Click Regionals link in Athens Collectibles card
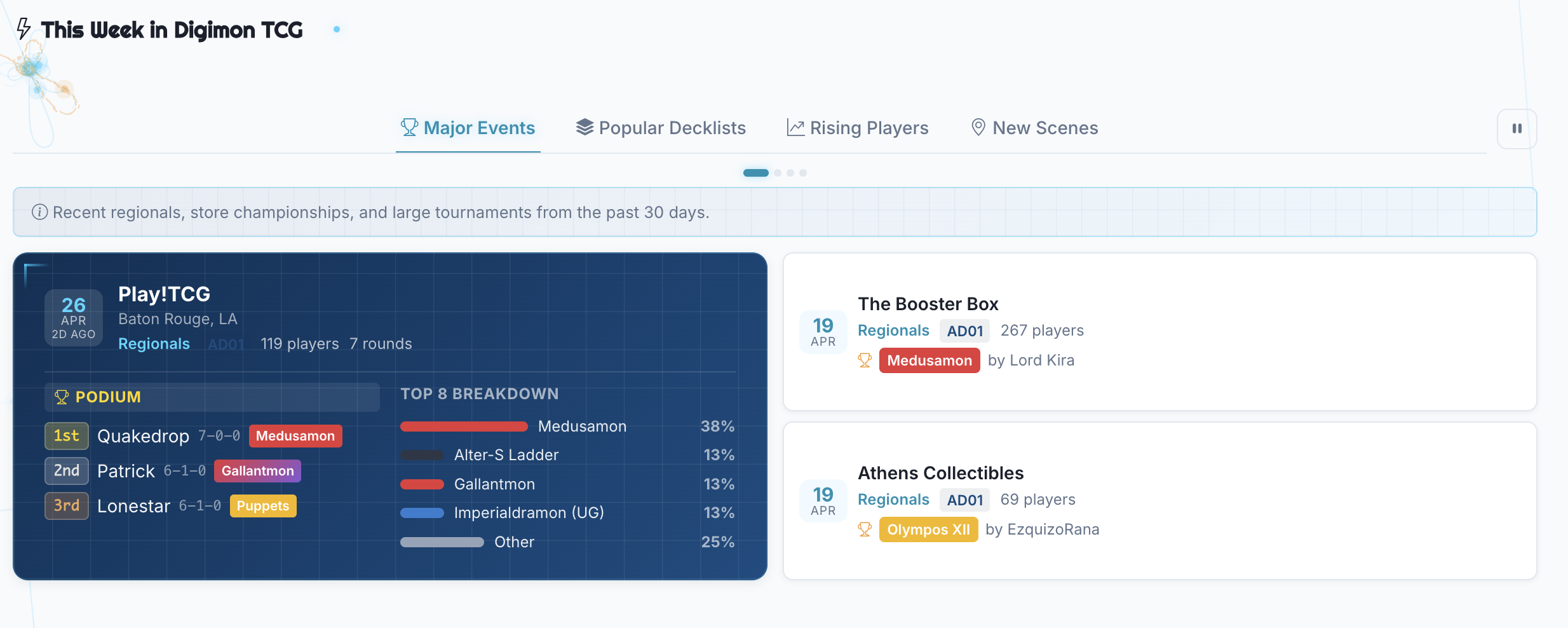This screenshot has width=1568, height=628. point(893,500)
